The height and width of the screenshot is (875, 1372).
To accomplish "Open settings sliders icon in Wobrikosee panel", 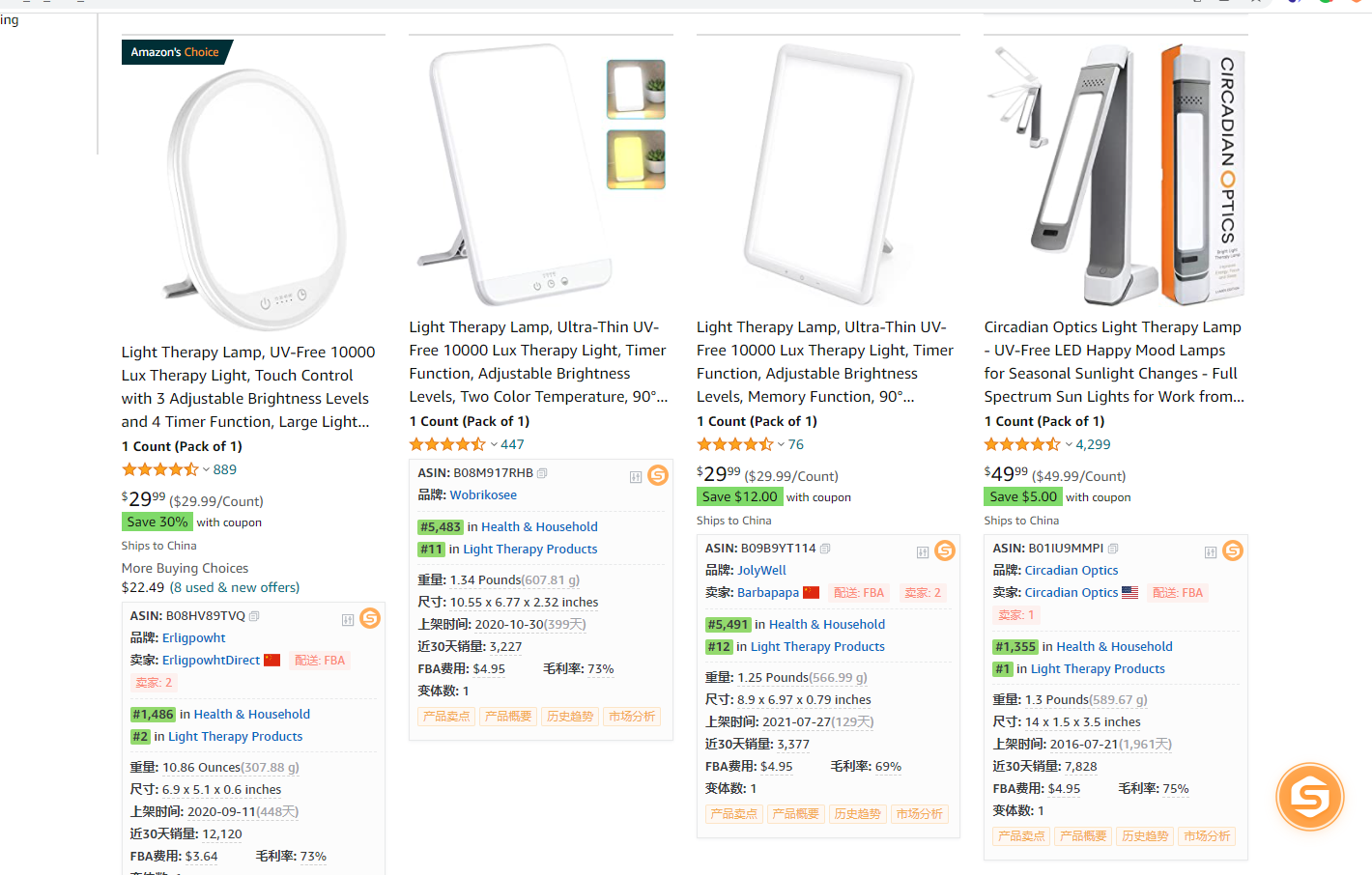I will tap(636, 477).
